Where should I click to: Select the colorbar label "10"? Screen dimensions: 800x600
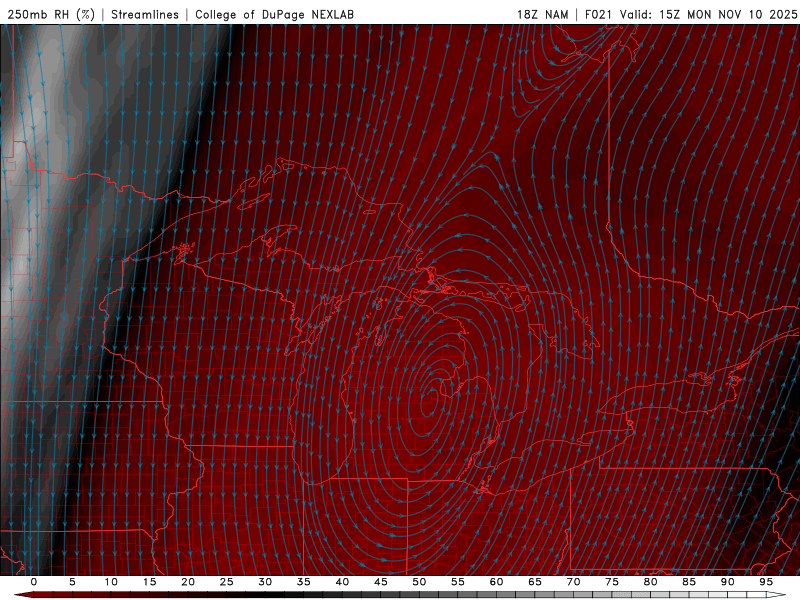(x=111, y=582)
